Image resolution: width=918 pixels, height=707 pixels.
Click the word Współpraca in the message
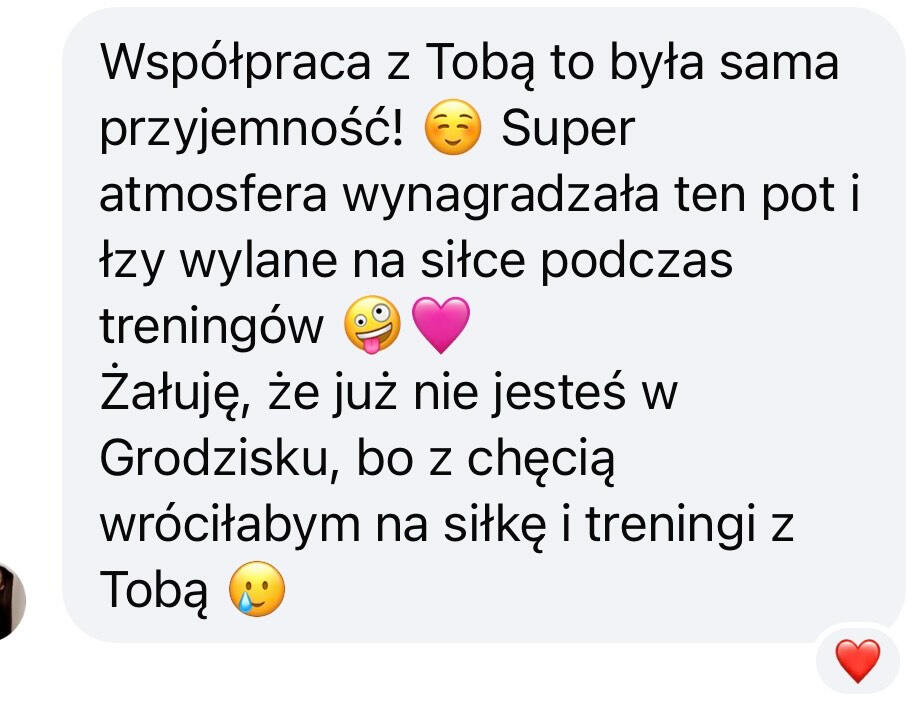[x=236, y=64]
